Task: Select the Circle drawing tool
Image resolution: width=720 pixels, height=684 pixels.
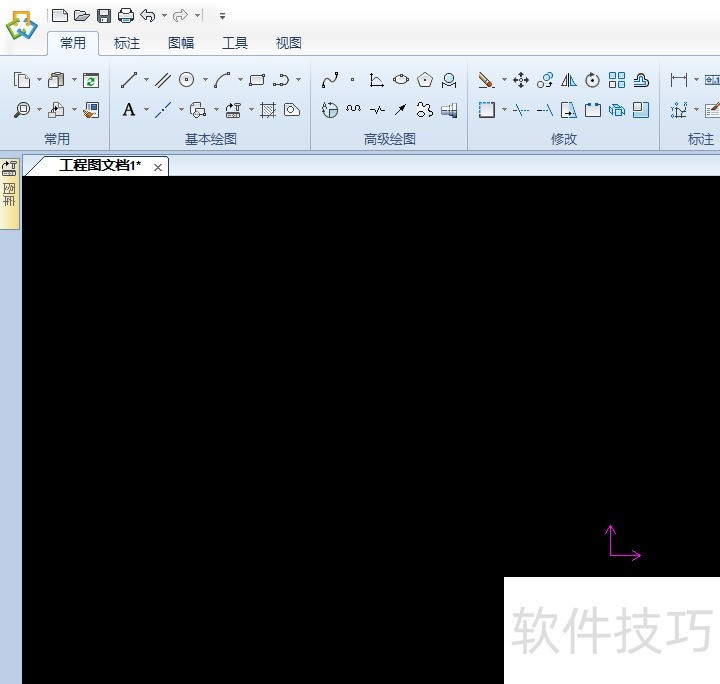Action: 186,80
